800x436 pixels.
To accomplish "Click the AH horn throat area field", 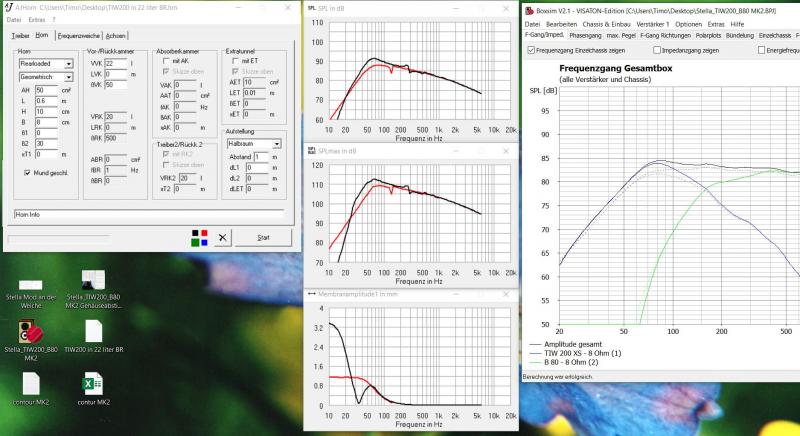I will point(46,90).
